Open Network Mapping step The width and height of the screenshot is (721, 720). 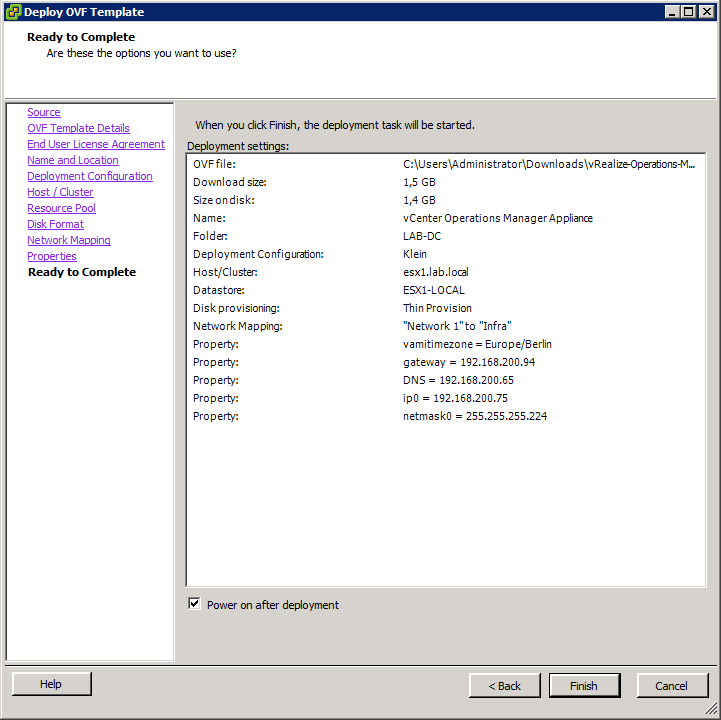click(x=69, y=240)
